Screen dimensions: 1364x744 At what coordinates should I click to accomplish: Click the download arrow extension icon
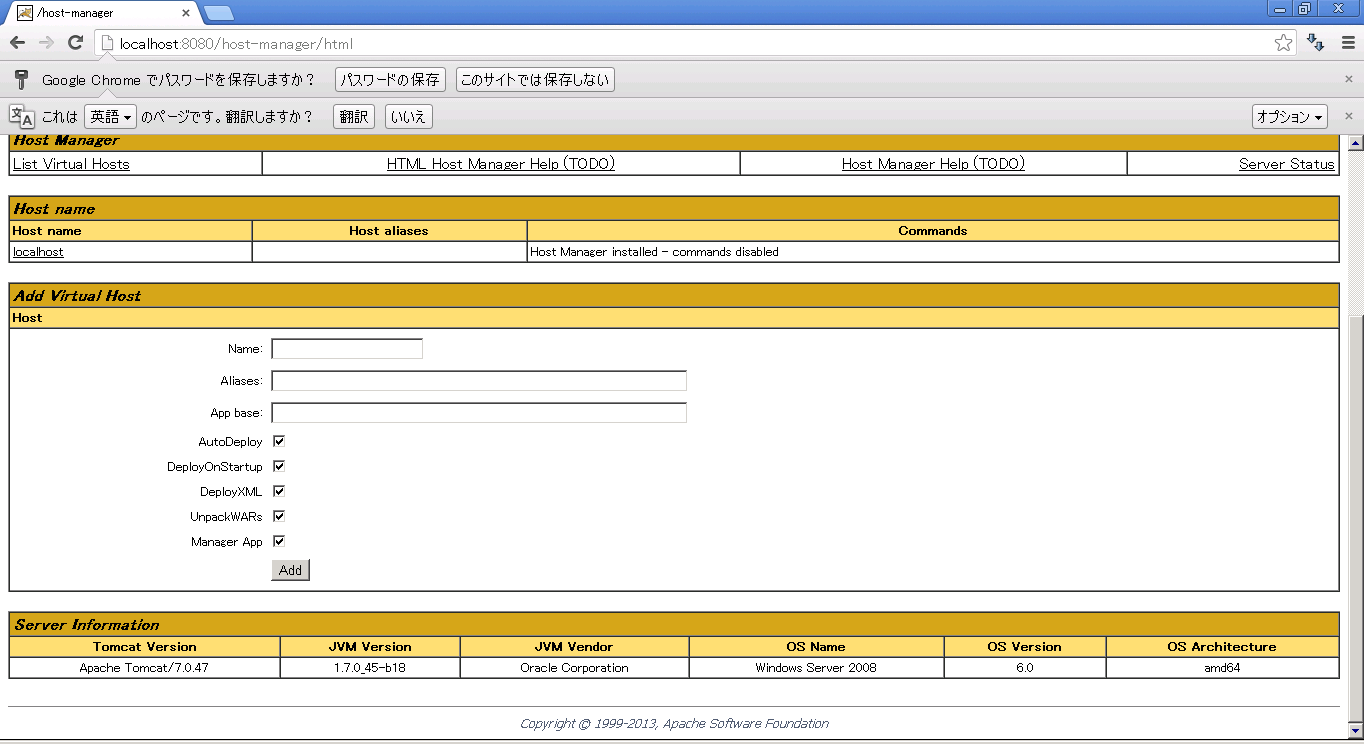[x=1316, y=43]
